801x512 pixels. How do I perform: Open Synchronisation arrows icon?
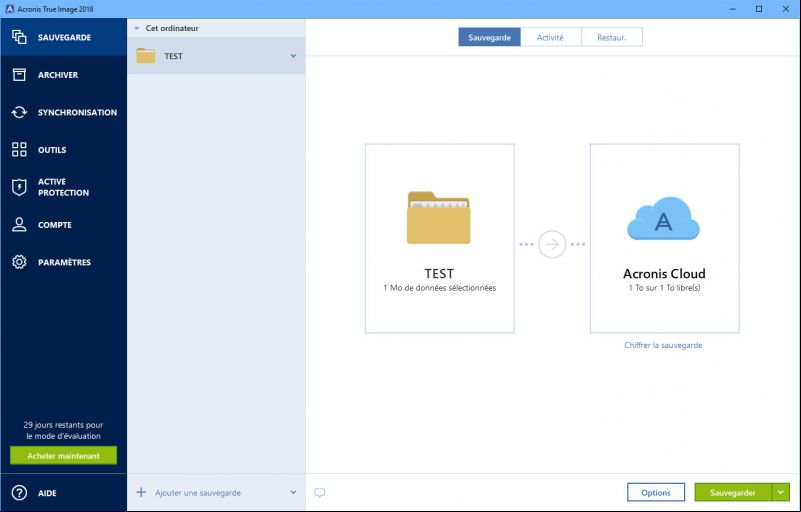pos(19,112)
